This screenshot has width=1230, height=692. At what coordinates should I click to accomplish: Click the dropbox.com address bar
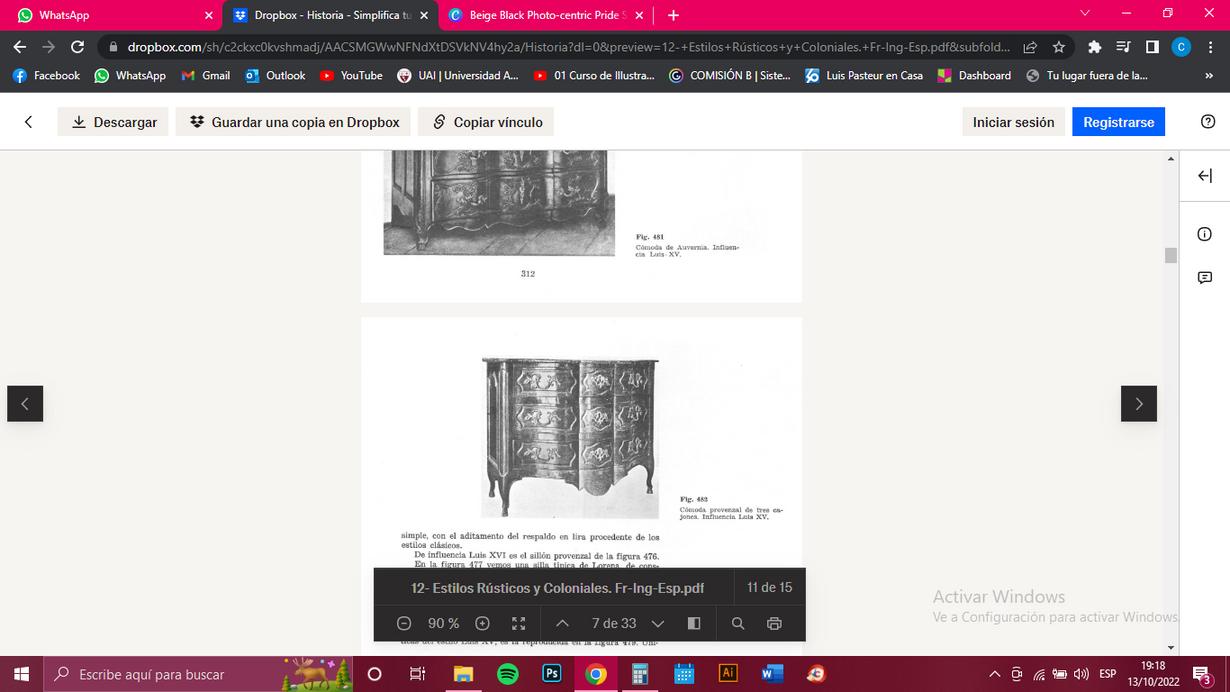click(568, 47)
